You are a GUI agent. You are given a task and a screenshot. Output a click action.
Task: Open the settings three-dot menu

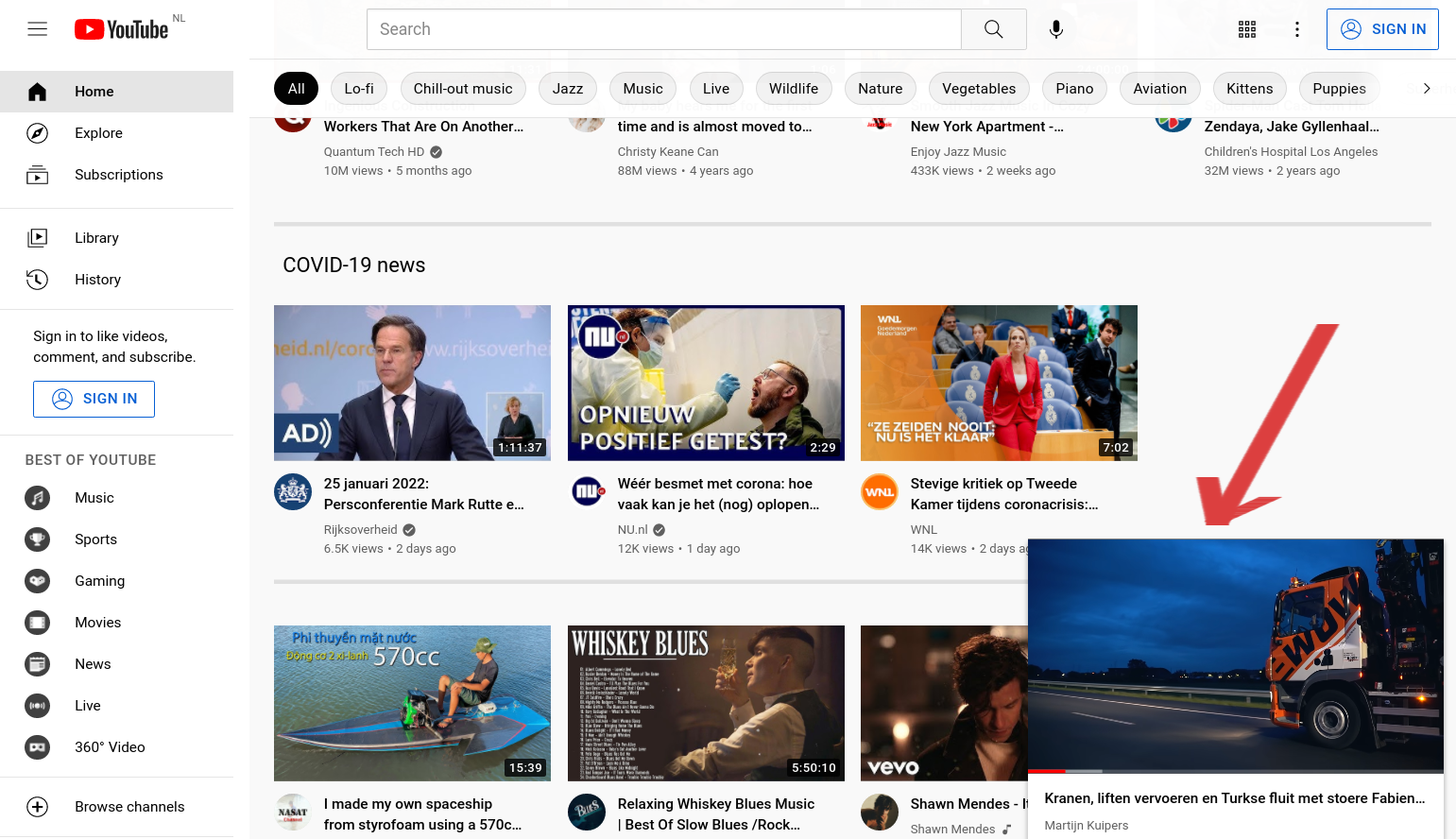[1297, 29]
